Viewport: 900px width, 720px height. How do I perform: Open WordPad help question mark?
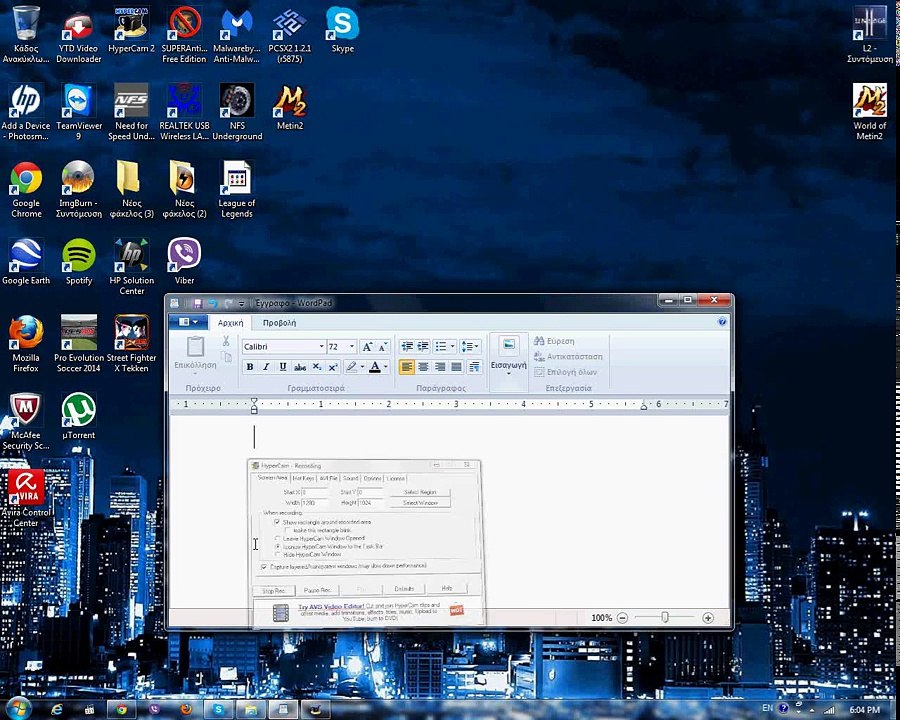pos(722,322)
